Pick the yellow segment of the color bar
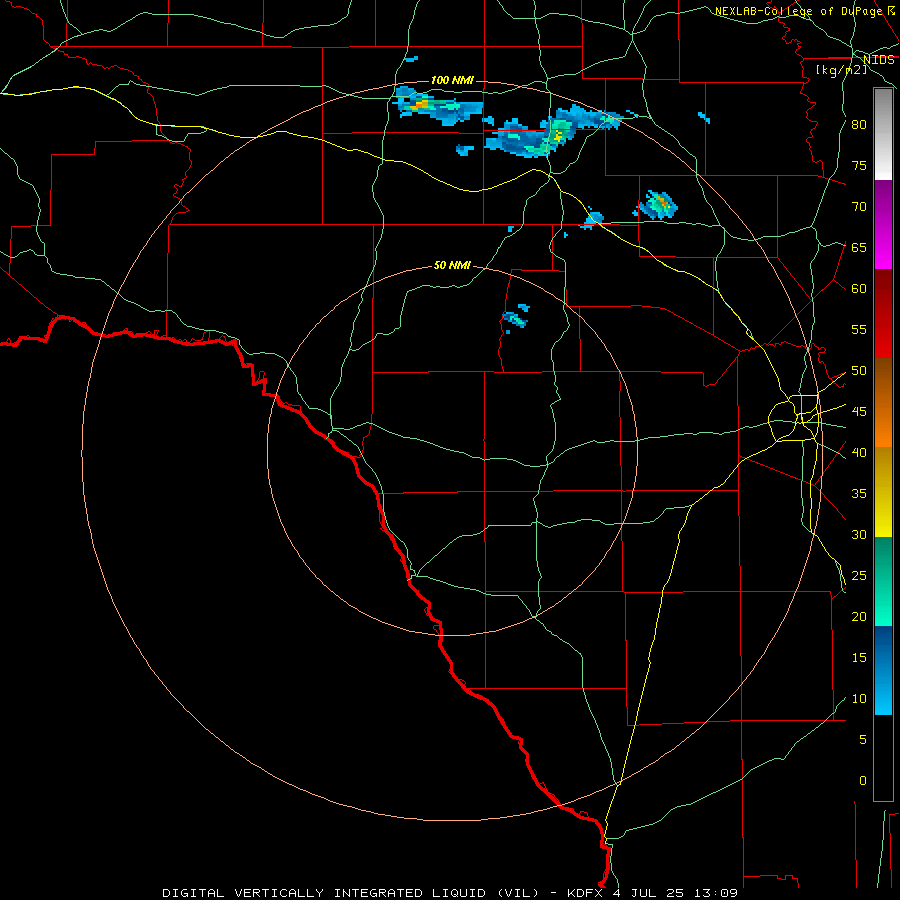 883,492
